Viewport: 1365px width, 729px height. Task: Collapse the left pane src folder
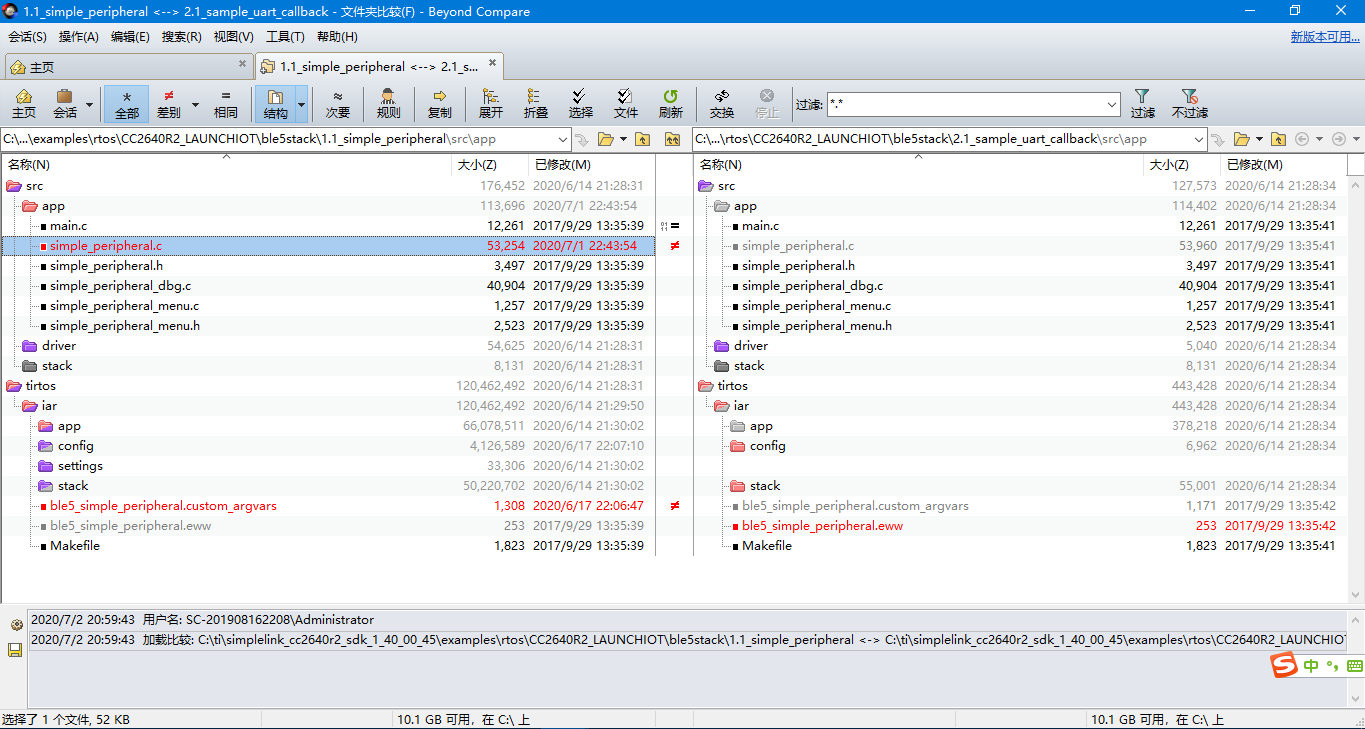[x=14, y=186]
